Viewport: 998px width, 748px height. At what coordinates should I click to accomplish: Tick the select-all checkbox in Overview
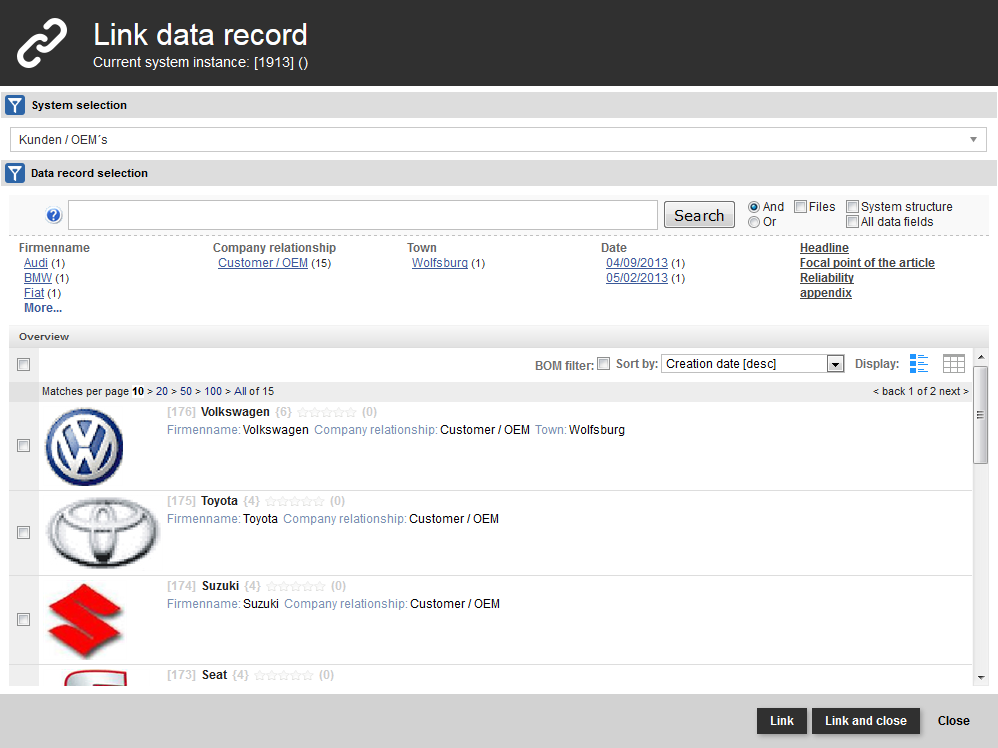tap(24, 364)
